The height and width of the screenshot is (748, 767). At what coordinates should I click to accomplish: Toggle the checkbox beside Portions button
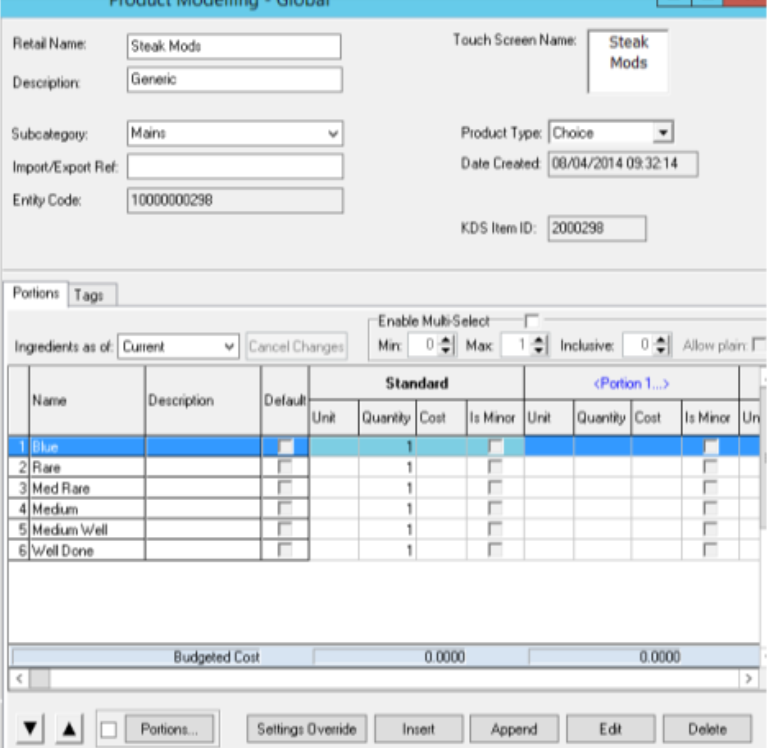(110, 728)
